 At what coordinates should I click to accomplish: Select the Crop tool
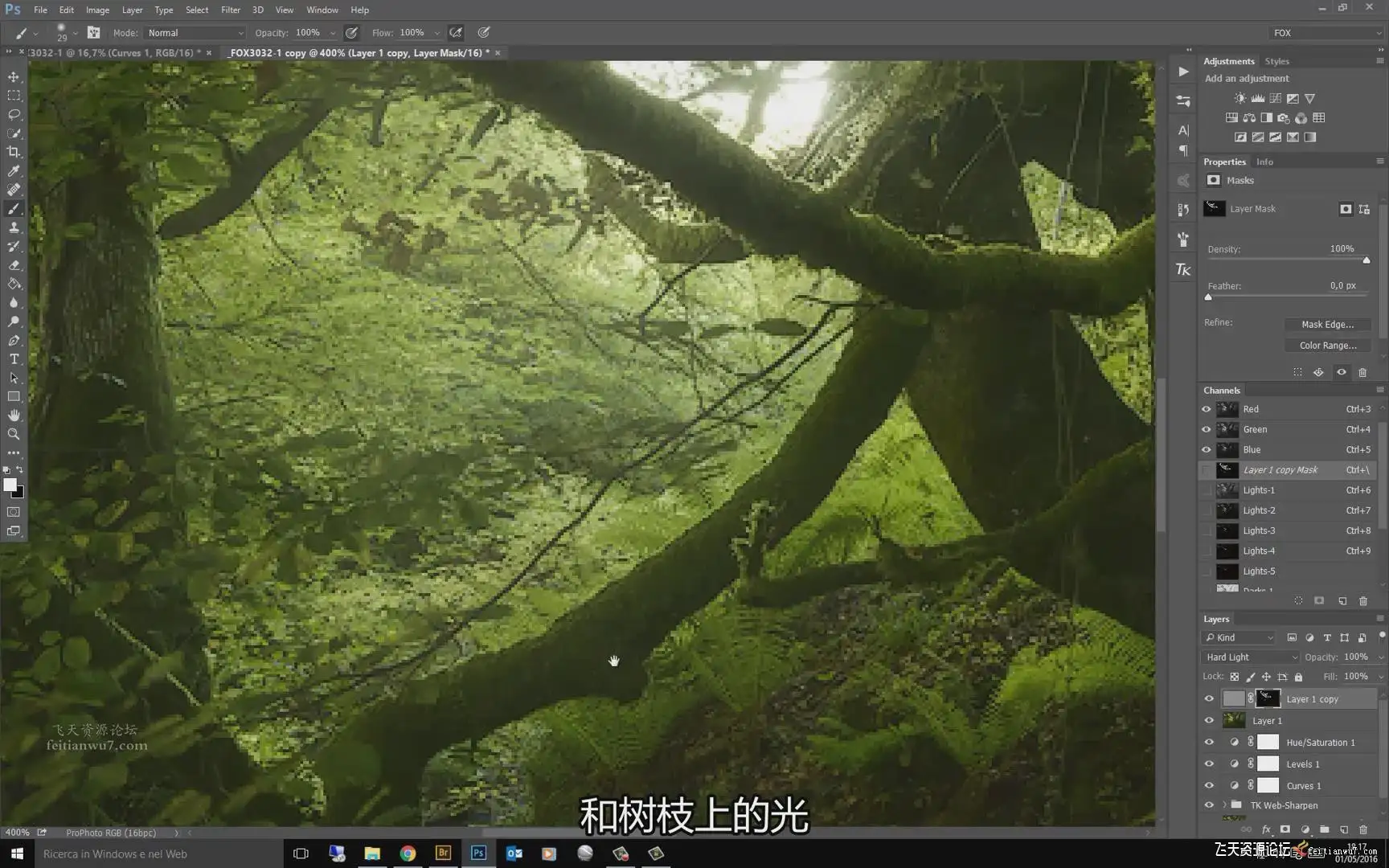pyautogui.click(x=14, y=152)
